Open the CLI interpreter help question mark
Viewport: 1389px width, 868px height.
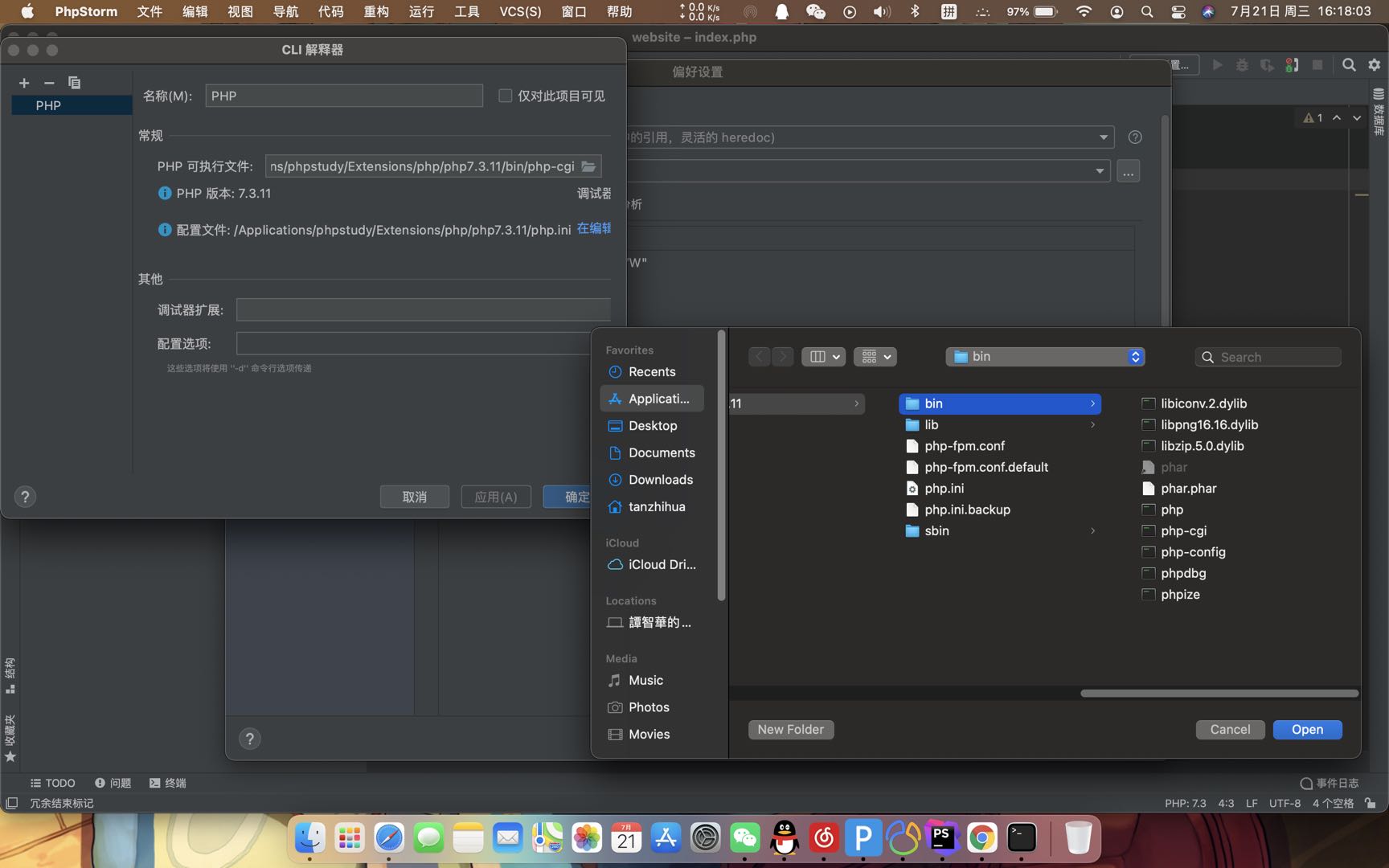click(x=25, y=497)
